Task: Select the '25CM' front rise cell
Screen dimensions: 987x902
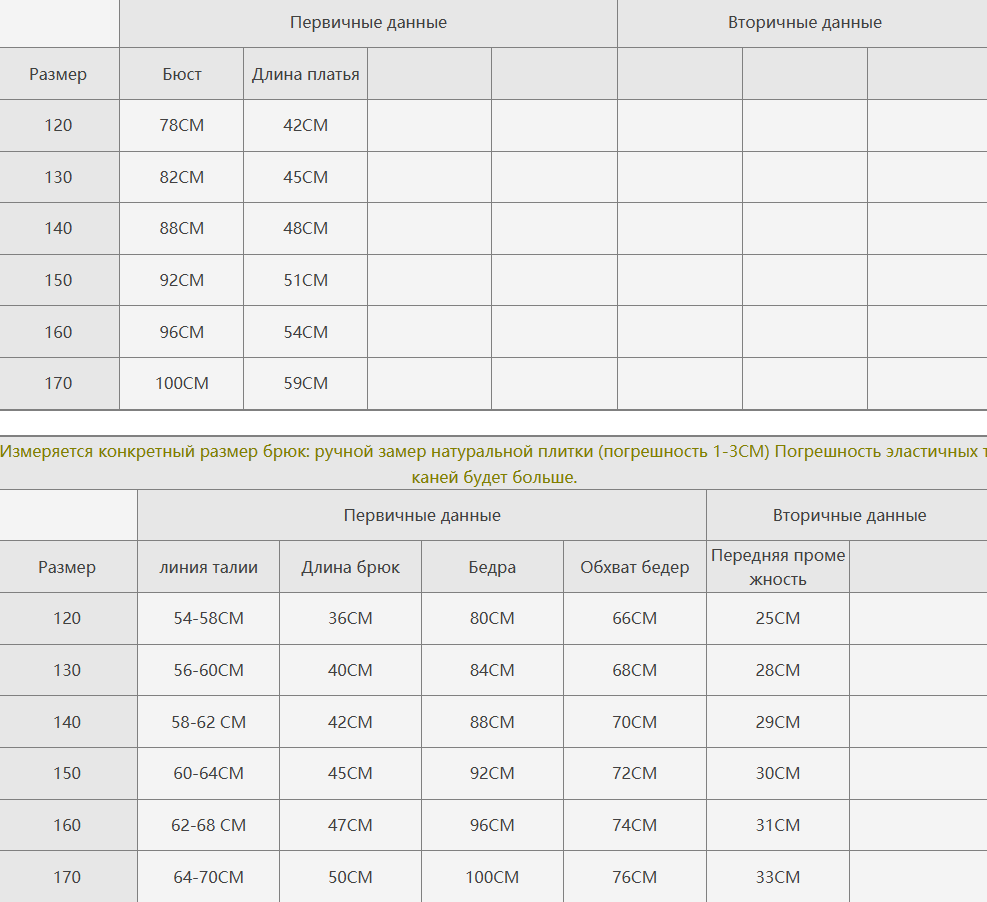Action: (x=777, y=618)
